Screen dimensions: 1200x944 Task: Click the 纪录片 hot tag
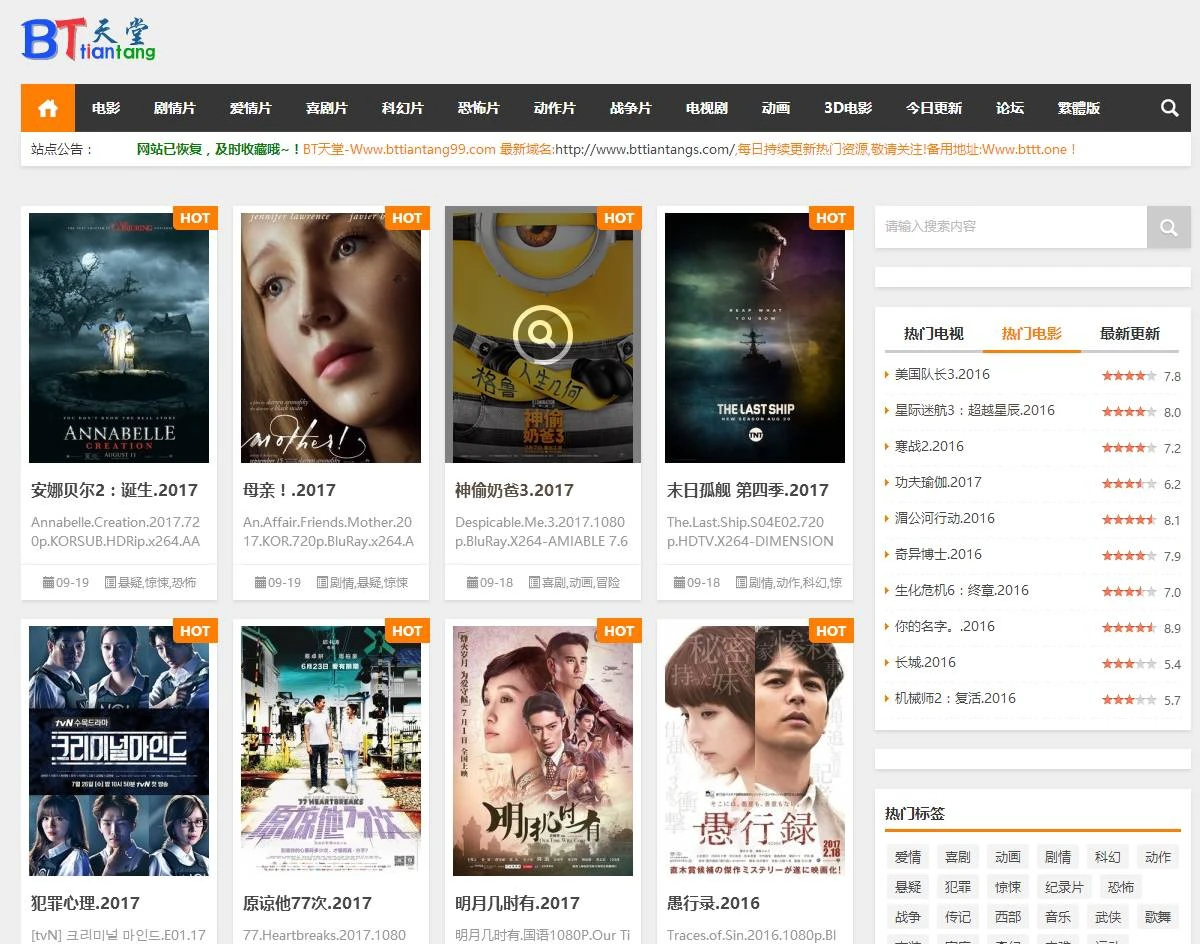[x=1064, y=887]
